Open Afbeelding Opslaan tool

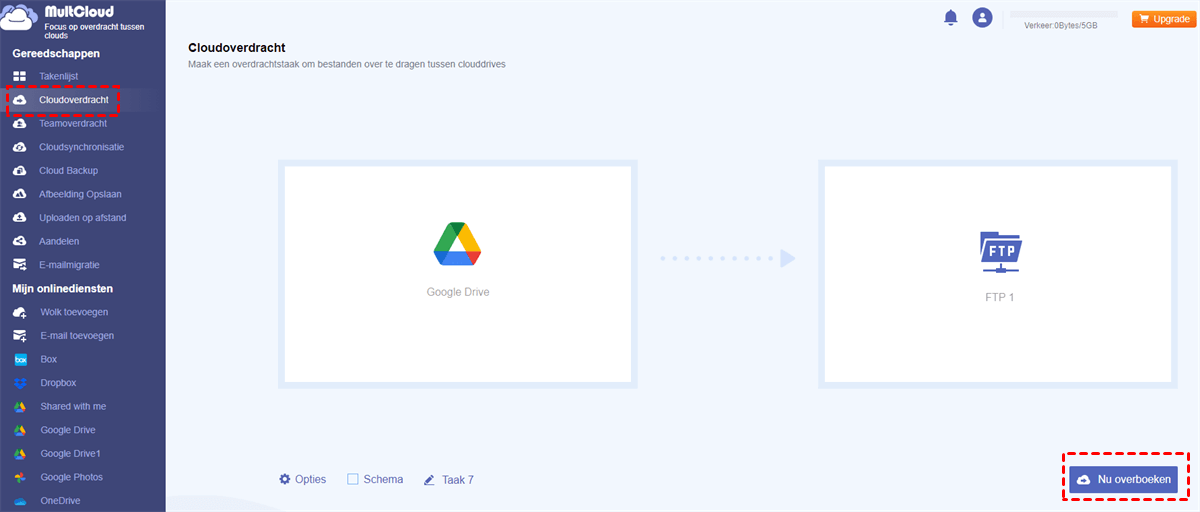82,194
